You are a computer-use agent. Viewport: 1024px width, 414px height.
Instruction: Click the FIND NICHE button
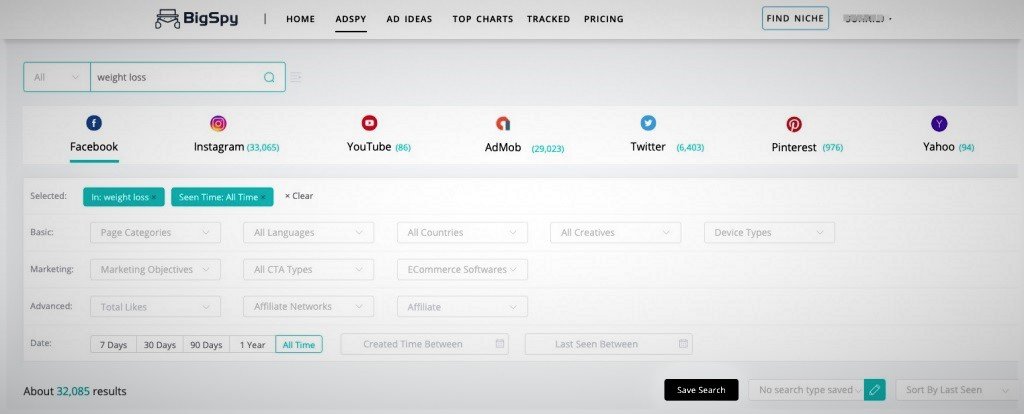coord(795,18)
